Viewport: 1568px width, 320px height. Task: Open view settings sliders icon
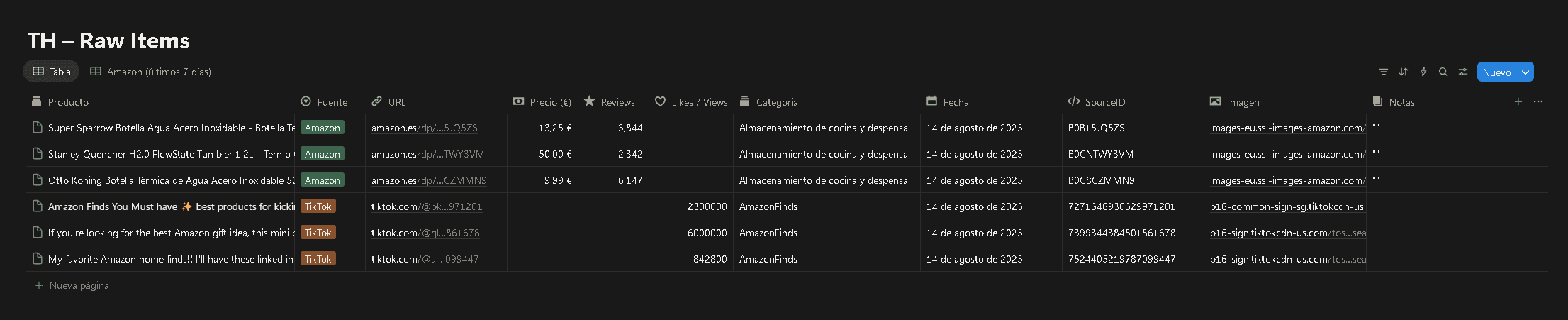[x=1462, y=72]
